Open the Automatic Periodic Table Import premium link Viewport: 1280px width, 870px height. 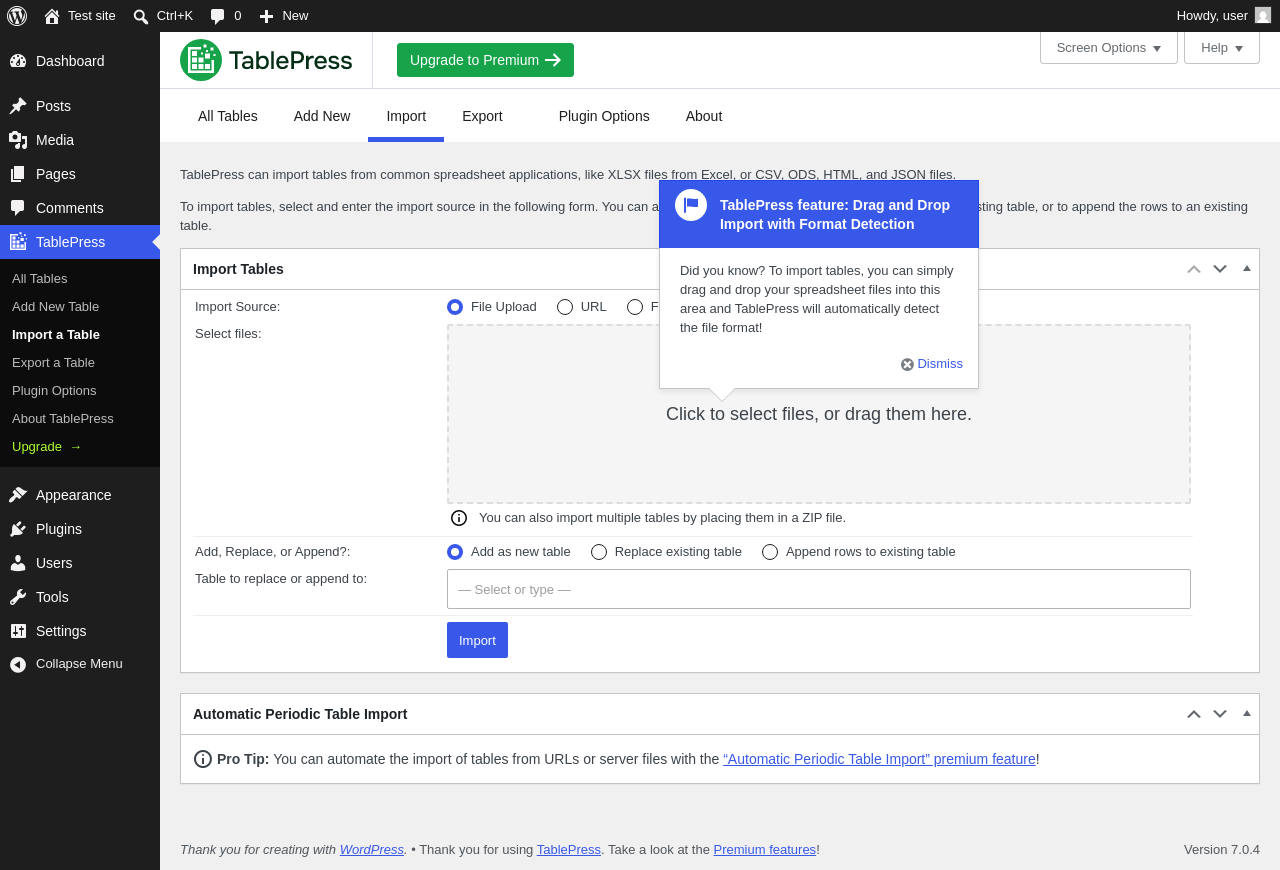(x=879, y=759)
